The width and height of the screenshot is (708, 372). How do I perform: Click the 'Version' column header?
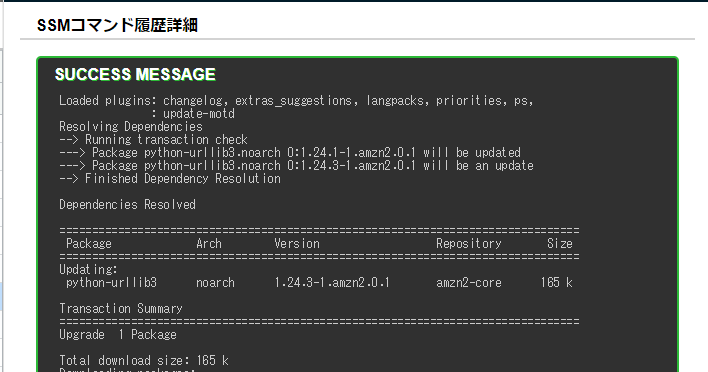tap(297, 244)
